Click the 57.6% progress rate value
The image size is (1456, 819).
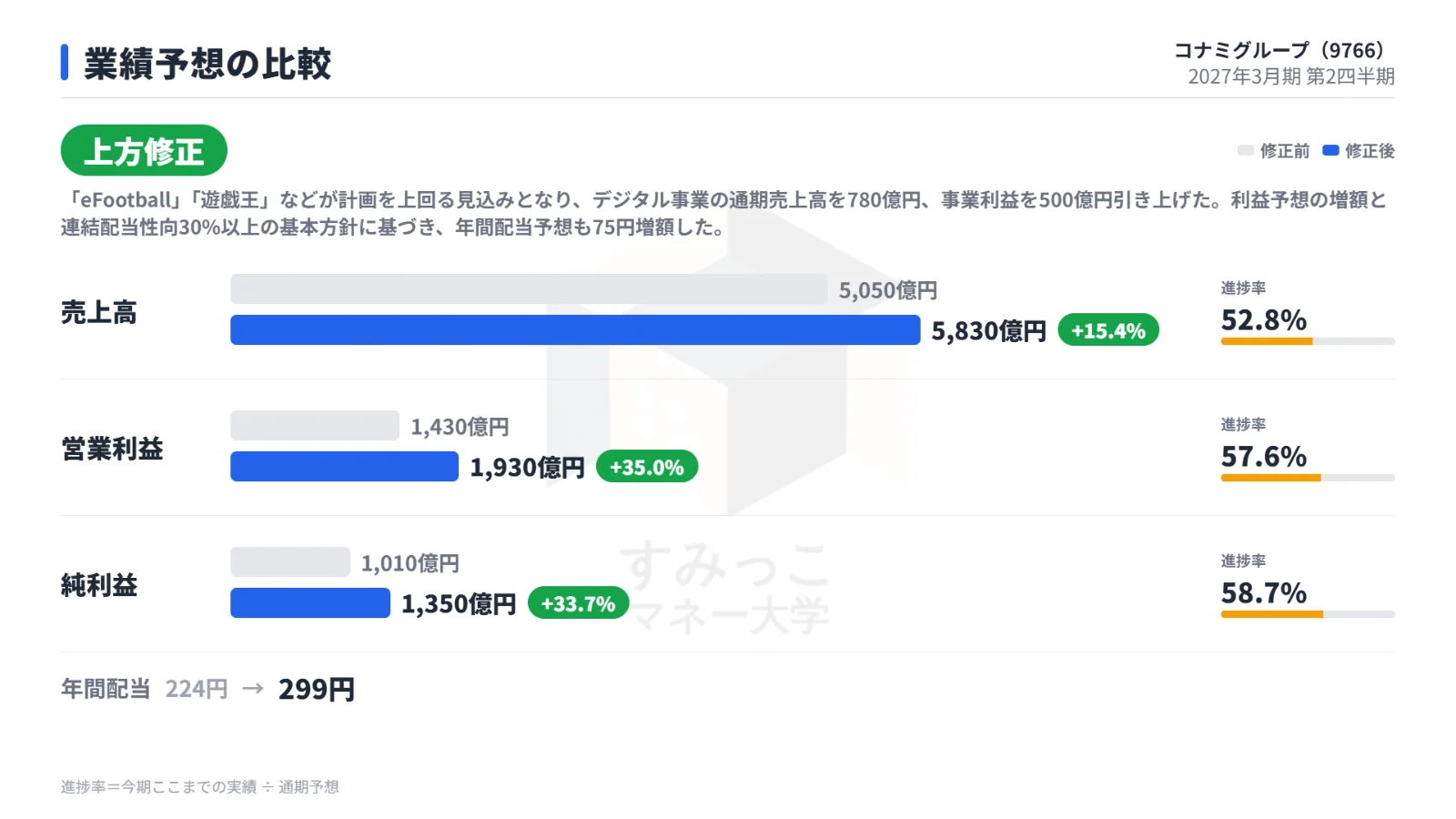(x=1264, y=457)
